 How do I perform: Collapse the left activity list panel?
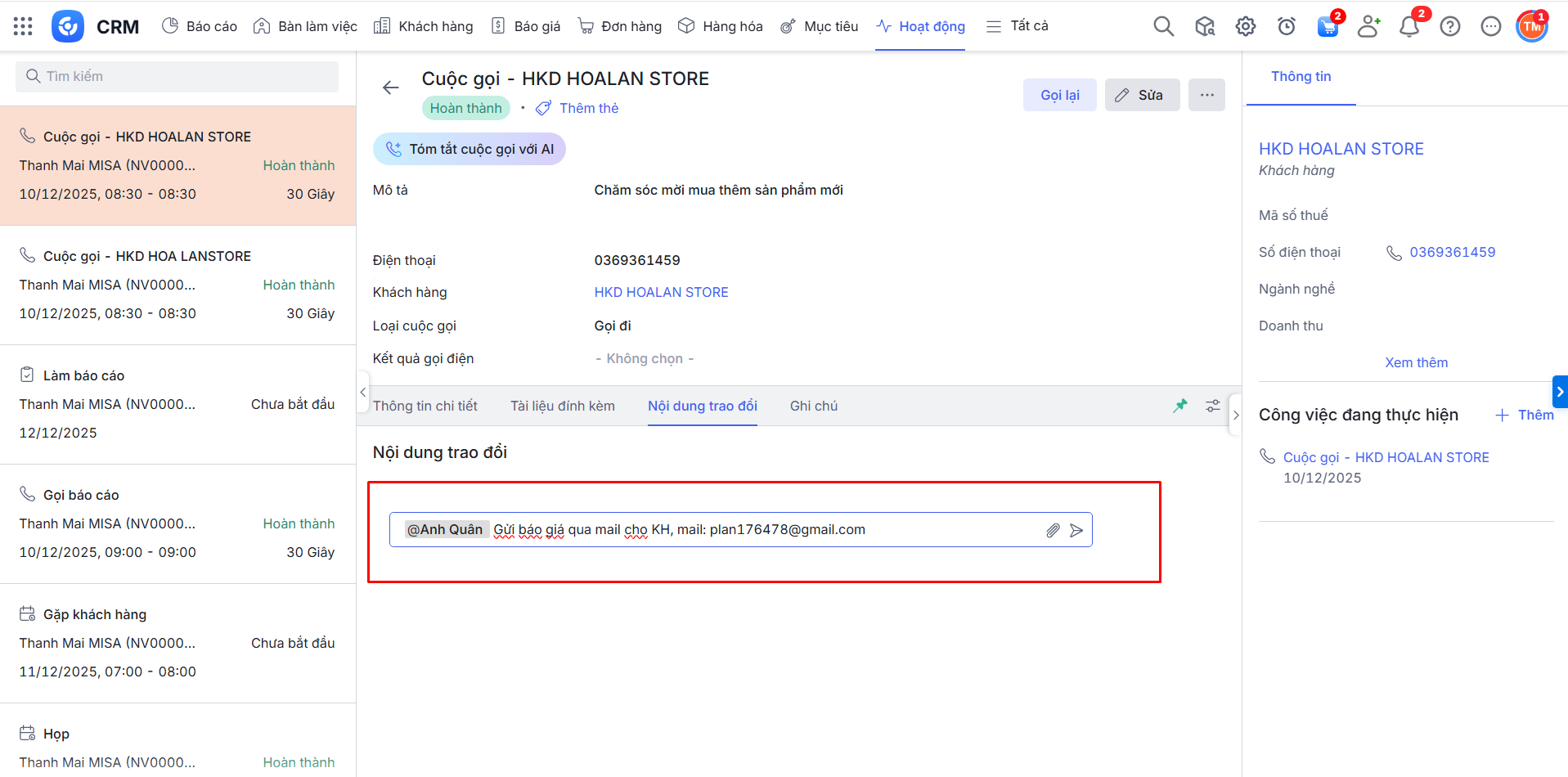point(363,393)
